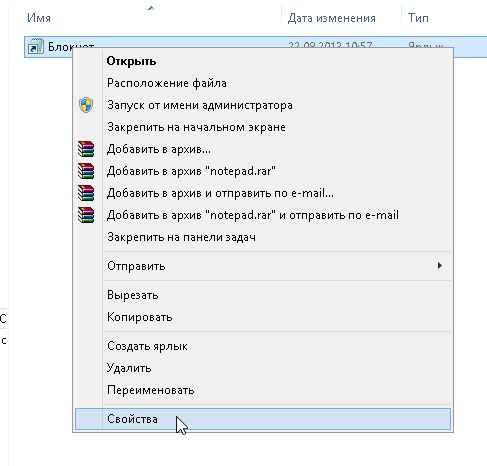
Task: Sort by the Тип column header
Action: pyautogui.click(x=418, y=18)
